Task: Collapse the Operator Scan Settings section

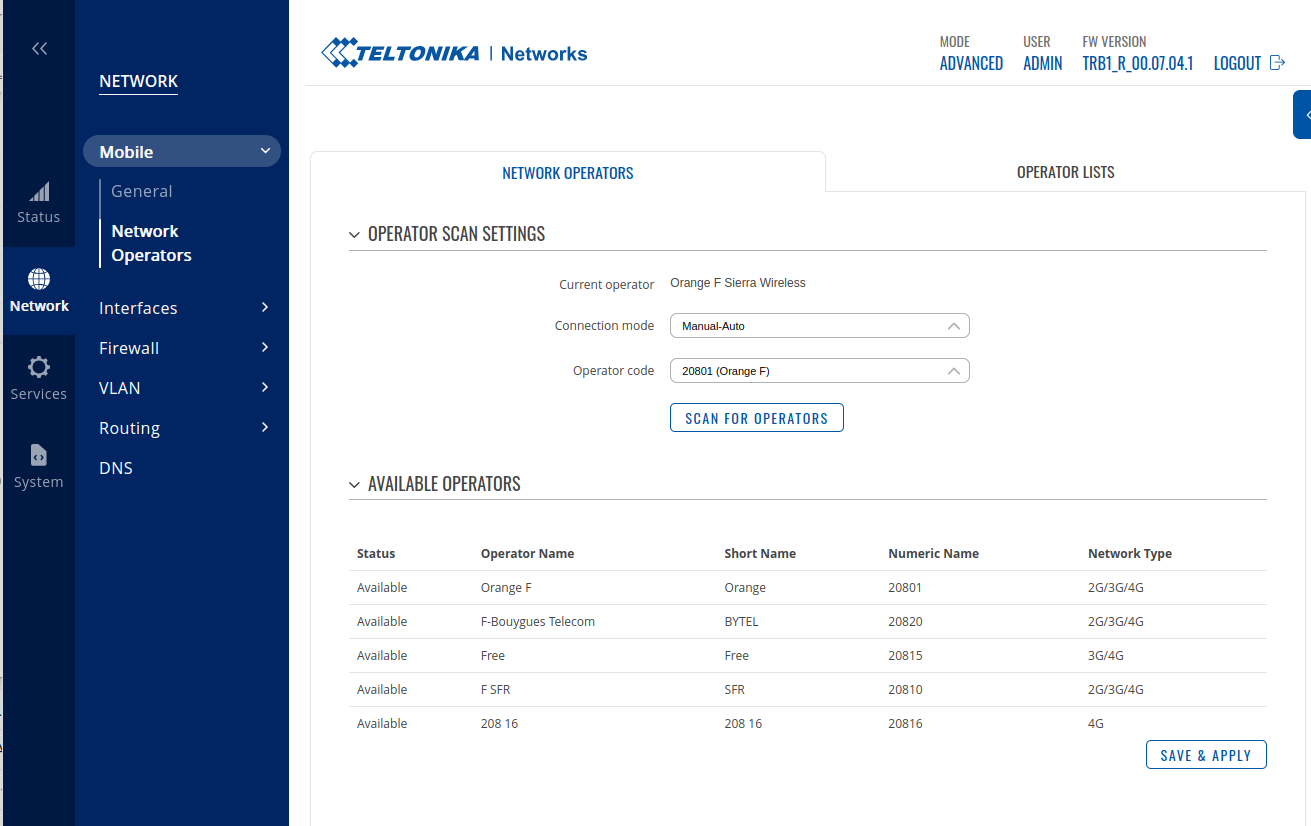Action: [354, 235]
